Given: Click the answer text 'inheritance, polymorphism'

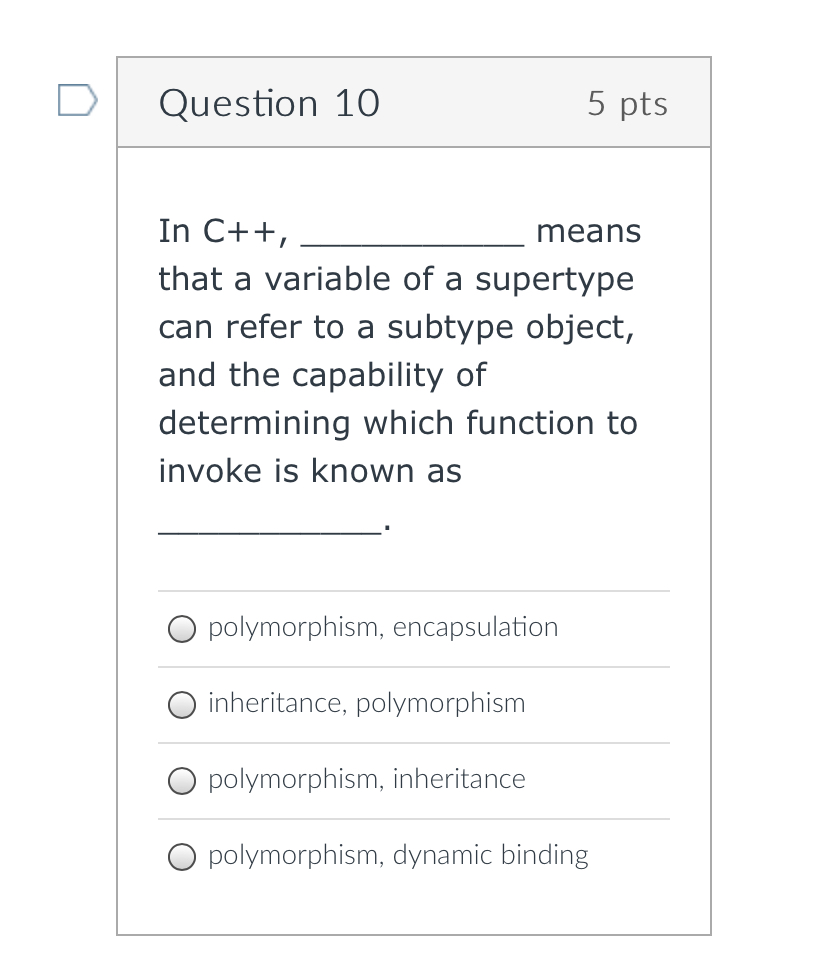Looking at the screenshot, I should (x=366, y=704).
